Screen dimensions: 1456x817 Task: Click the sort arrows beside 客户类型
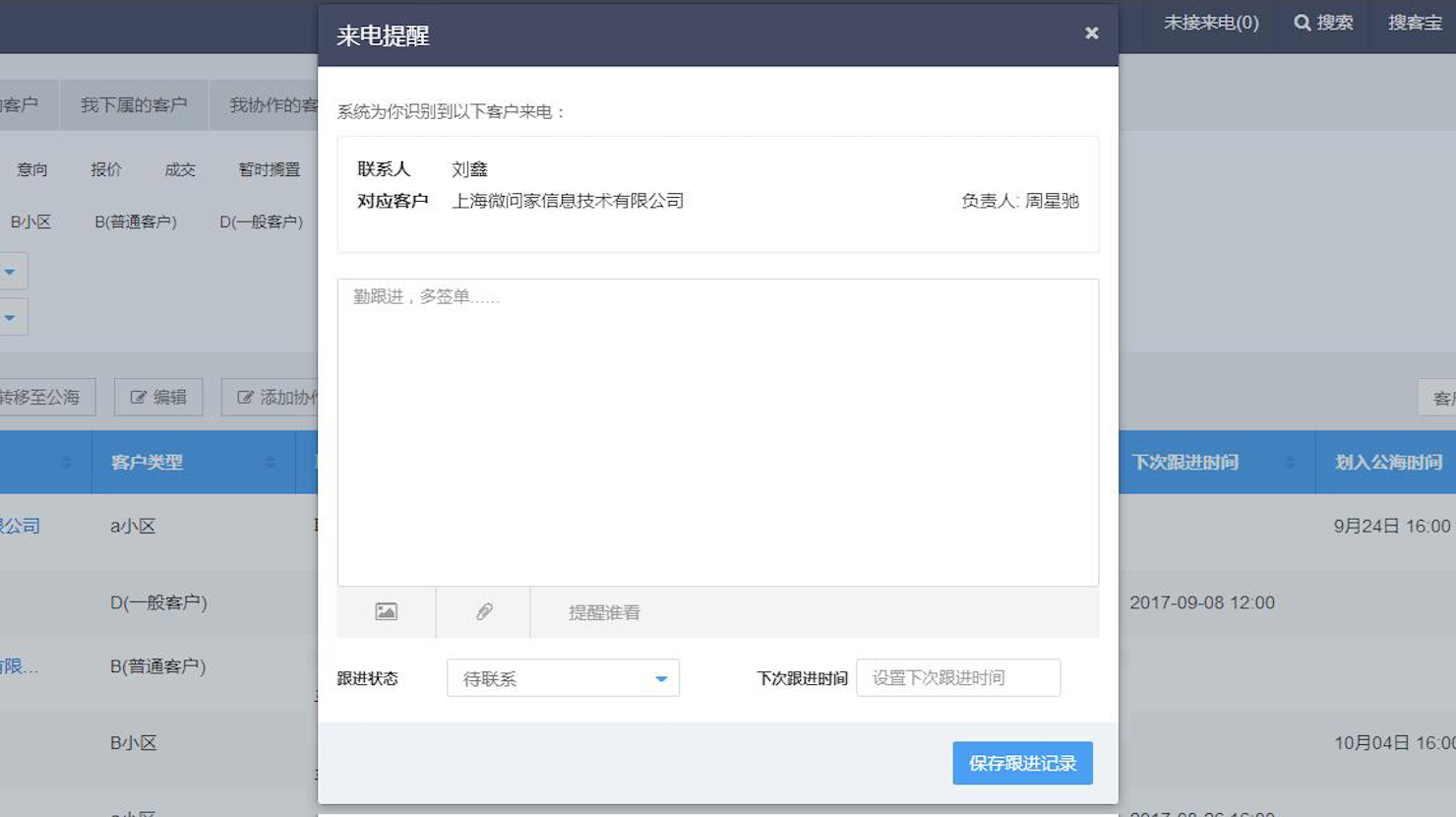tap(271, 462)
